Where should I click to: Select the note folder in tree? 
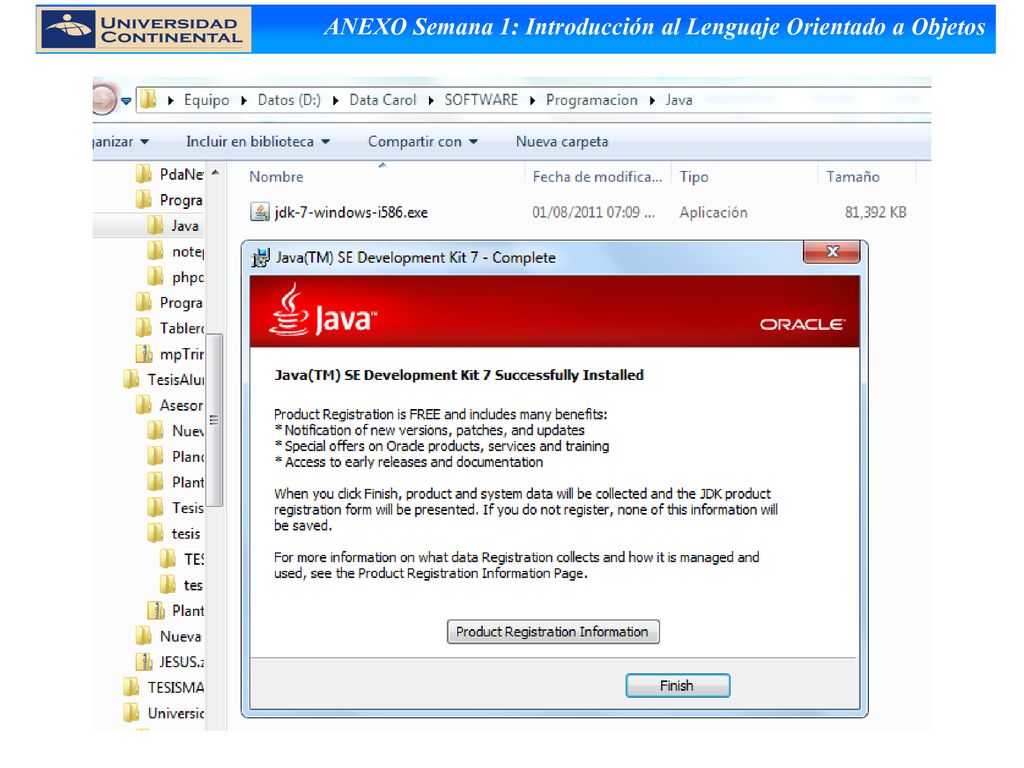pos(176,251)
